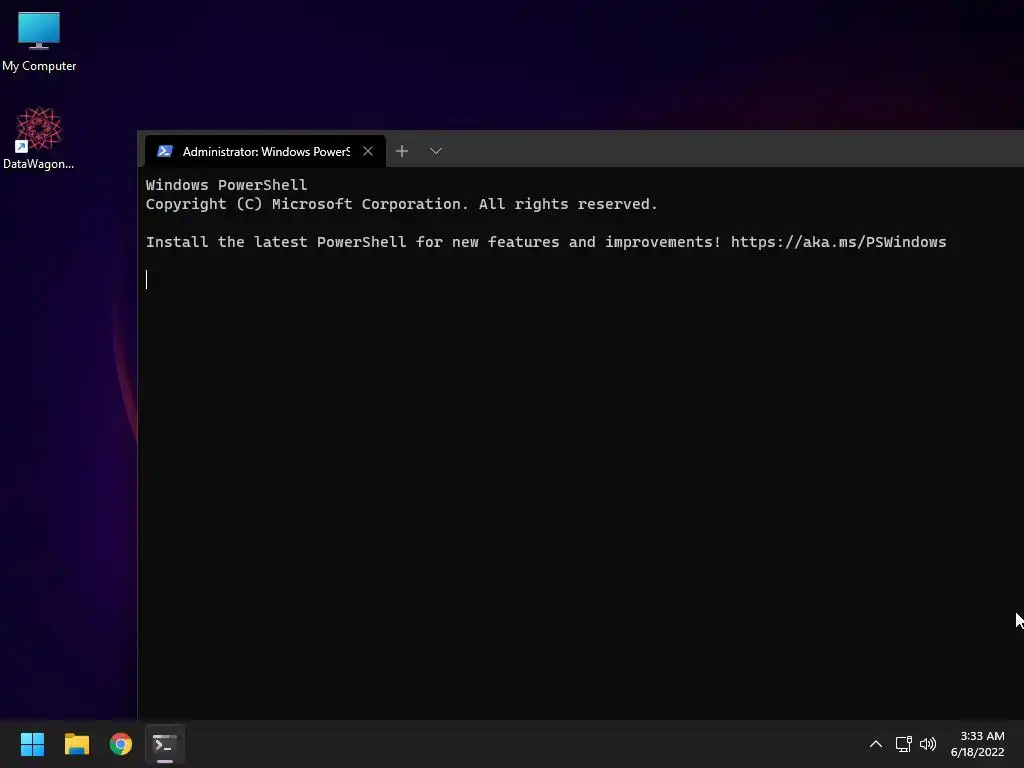Open File Explorer from the taskbar
The image size is (1024, 768).
pyautogui.click(x=76, y=744)
